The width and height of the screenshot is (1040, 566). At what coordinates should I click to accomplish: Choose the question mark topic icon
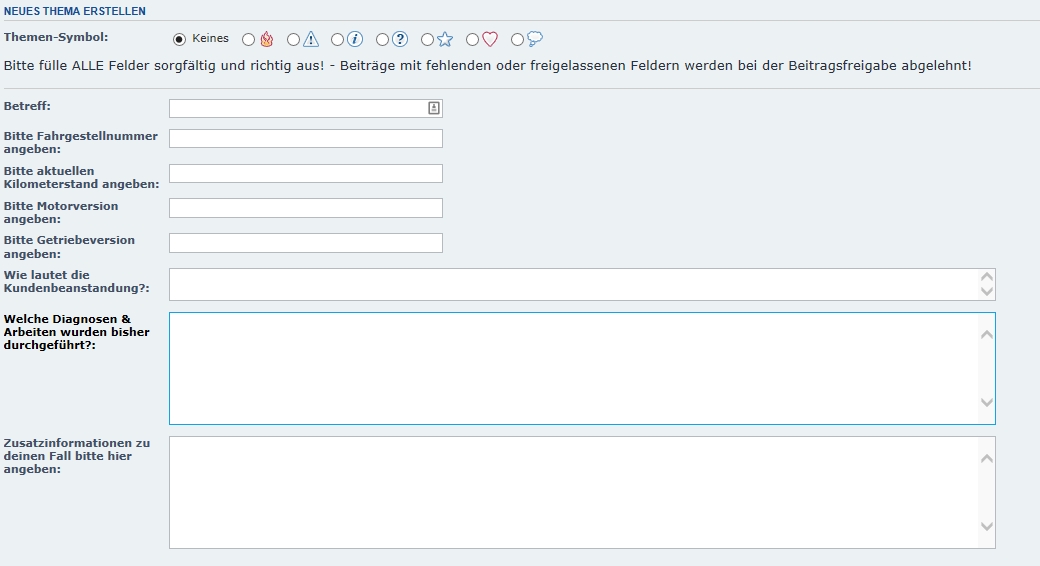click(x=399, y=40)
